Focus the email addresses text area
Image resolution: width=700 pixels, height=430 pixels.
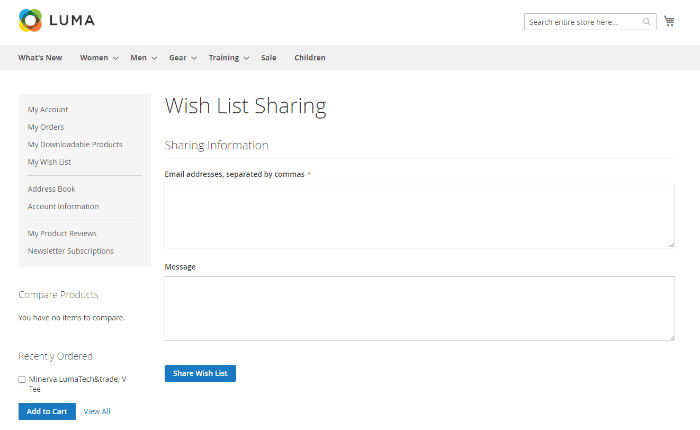coord(419,216)
